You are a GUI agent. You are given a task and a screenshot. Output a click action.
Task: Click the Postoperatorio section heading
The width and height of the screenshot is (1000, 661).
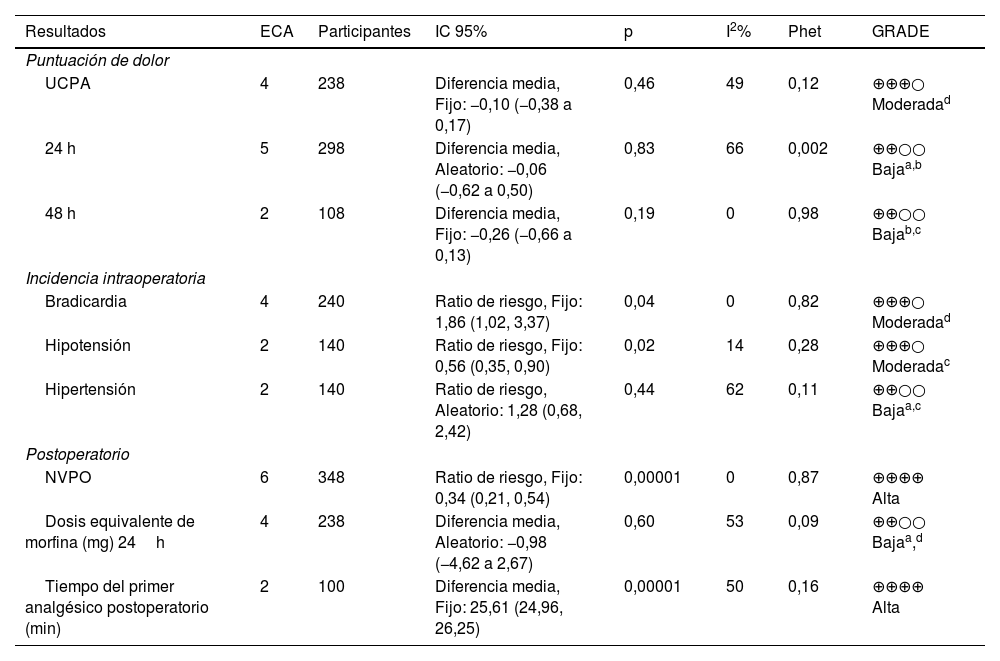[78, 454]
